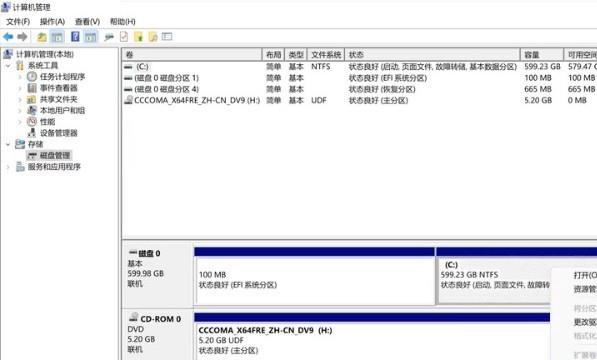Click the checkmark document toolbar icon
This screenshot has width=597, height=360.
tap(124, 37)
